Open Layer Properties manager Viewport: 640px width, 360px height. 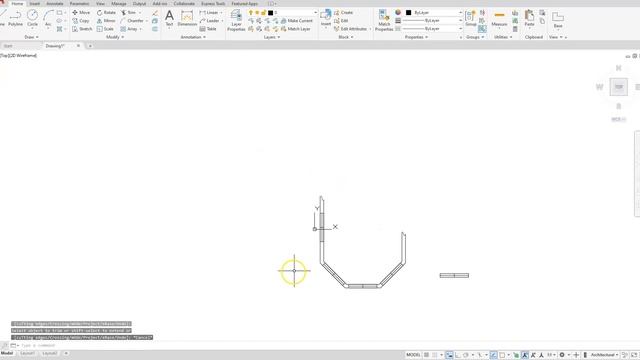point(236,20)
